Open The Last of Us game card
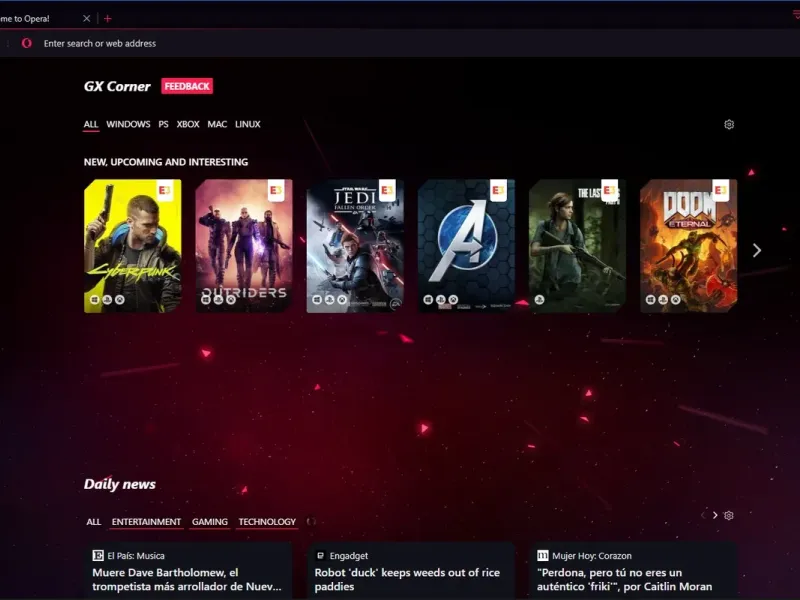This screenshot has height=600, width=800. [x=578, y=246]
